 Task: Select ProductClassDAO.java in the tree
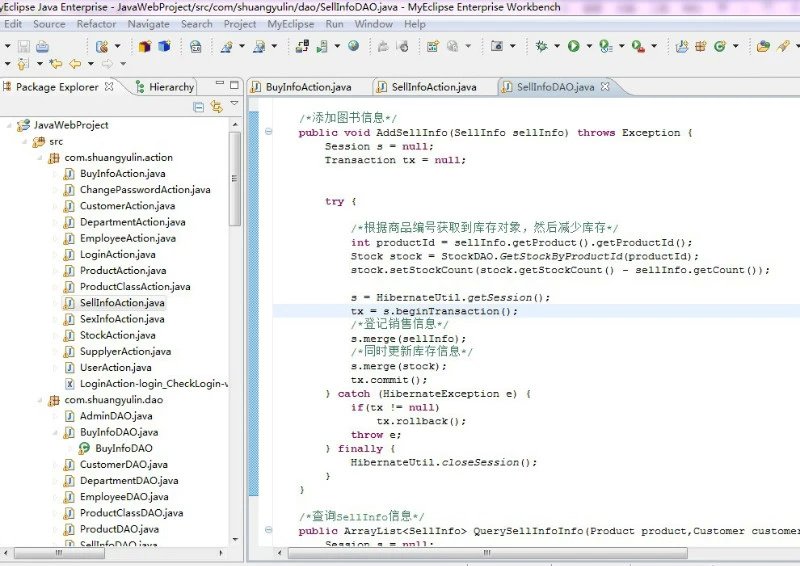click(131, 513)
